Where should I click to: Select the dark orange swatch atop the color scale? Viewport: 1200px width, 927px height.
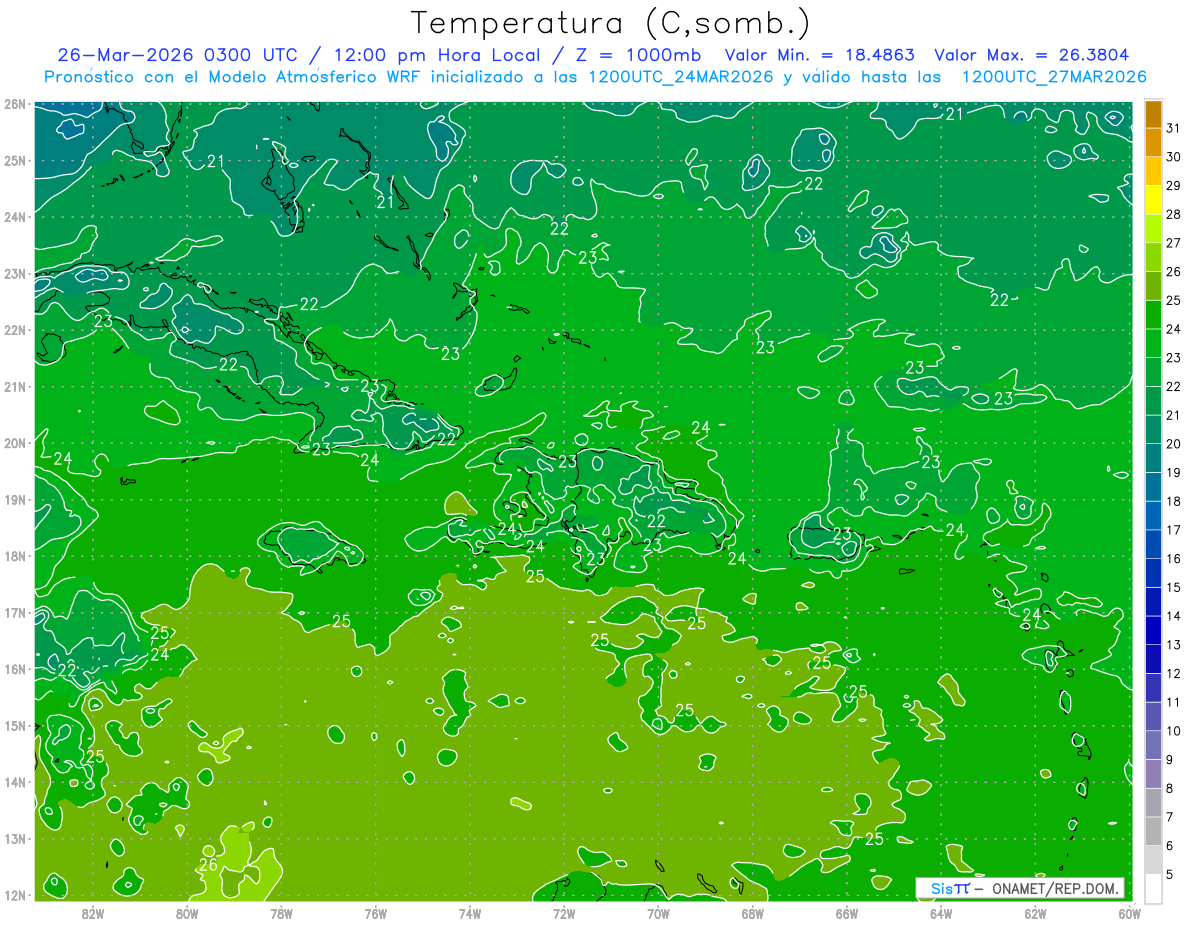(1153, 113)
